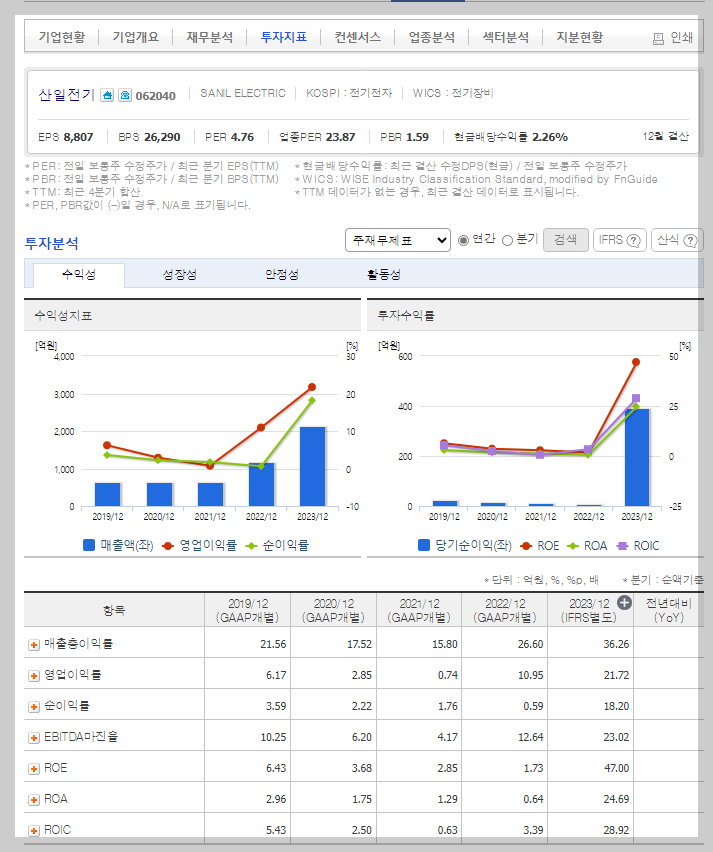Click the plus circle icon beside 2023/12
The width and height of the screenshot is (713, 852).
[x=625, y=603]
